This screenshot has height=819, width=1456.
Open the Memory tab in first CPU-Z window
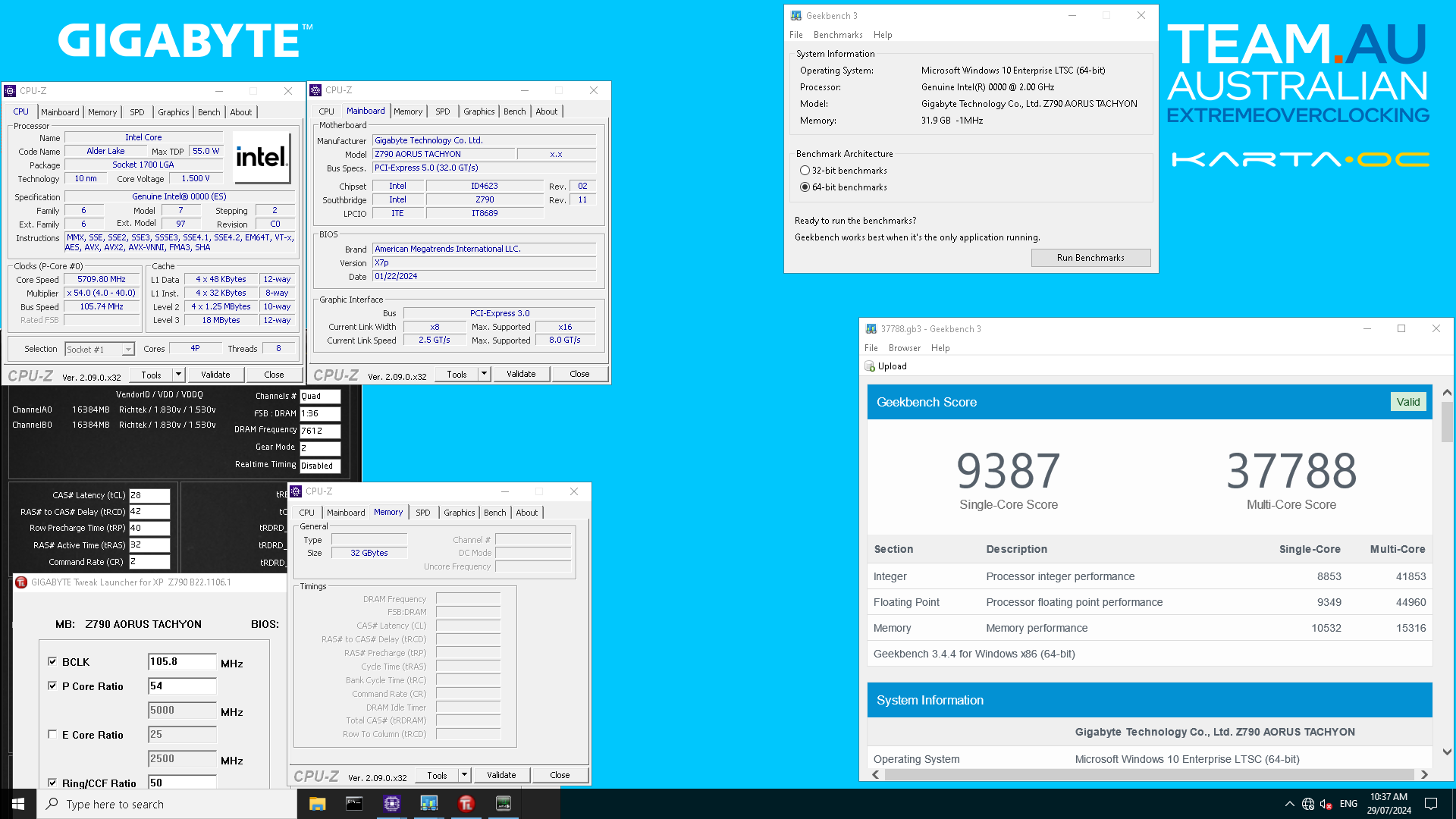(102, 112)
